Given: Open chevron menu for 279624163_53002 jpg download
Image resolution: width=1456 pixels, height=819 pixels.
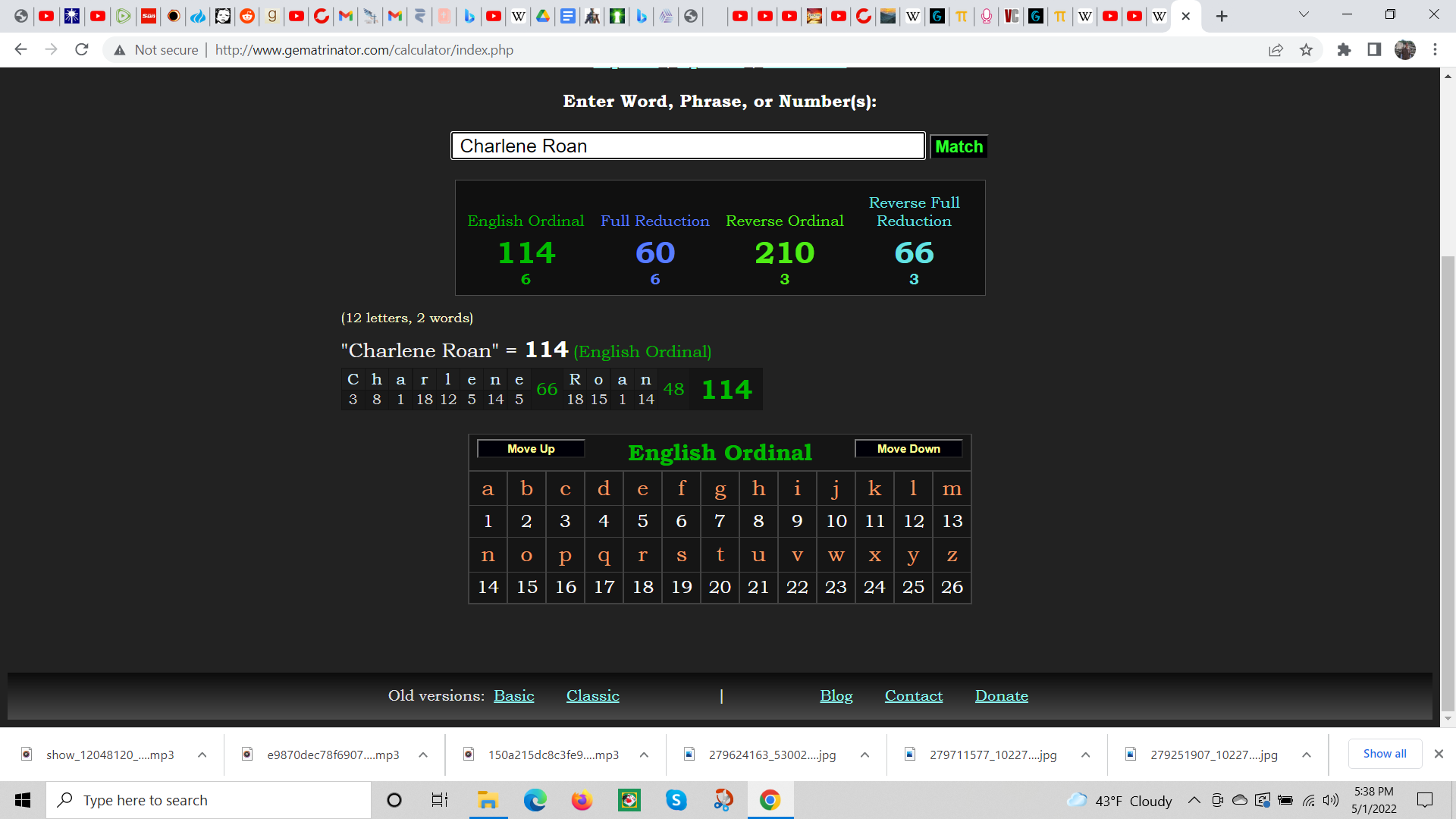Looking at the screenshot, I should coord(864,755).
